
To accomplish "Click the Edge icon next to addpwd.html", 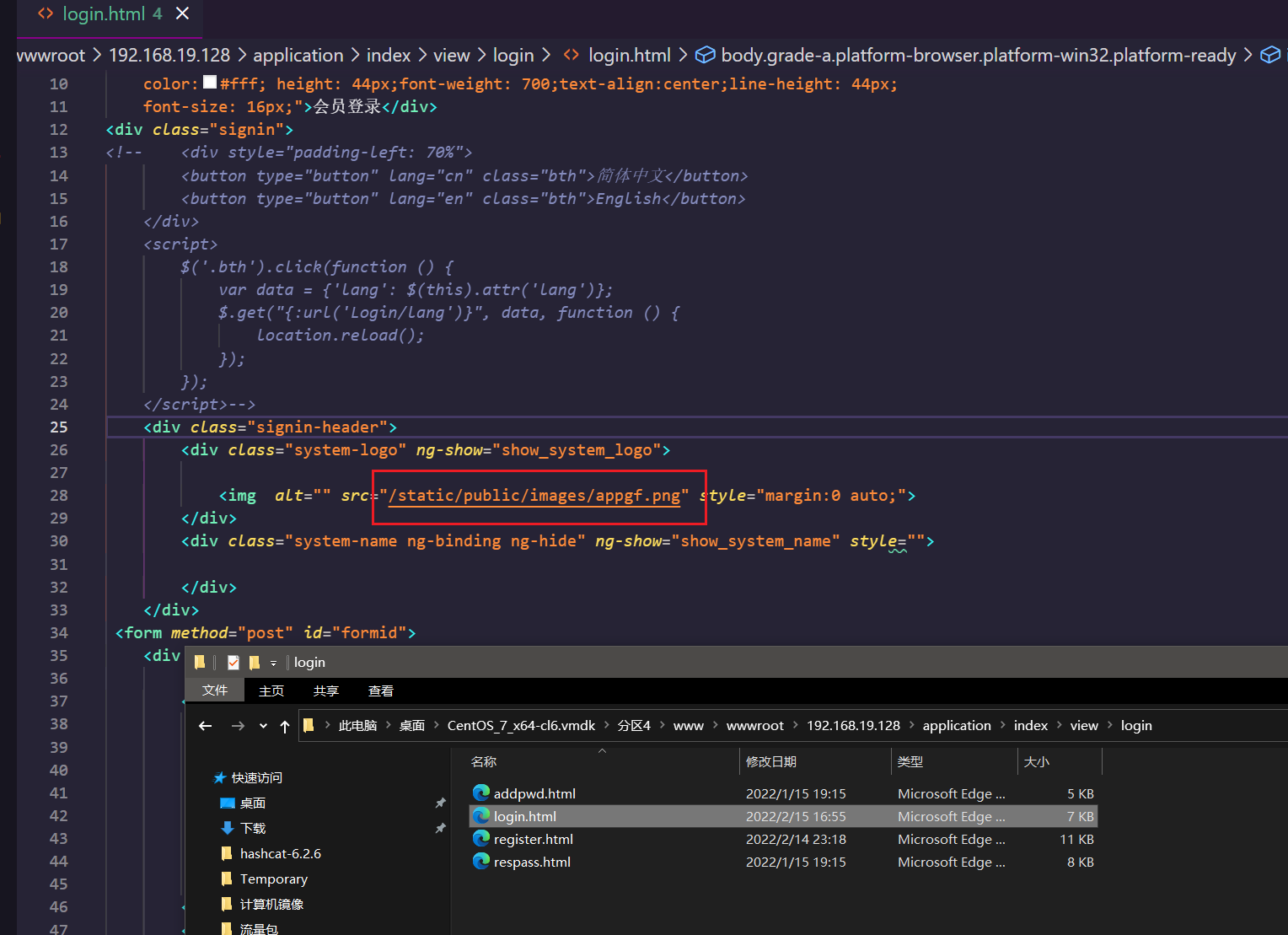I will [481, 793].
